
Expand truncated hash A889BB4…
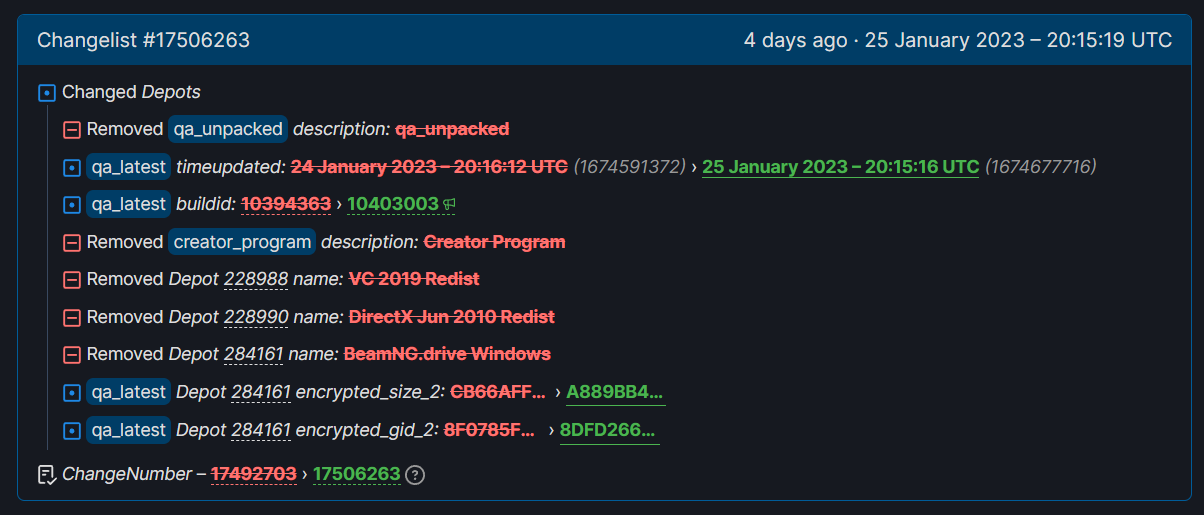pyautogui.click(x=615, y=393)
